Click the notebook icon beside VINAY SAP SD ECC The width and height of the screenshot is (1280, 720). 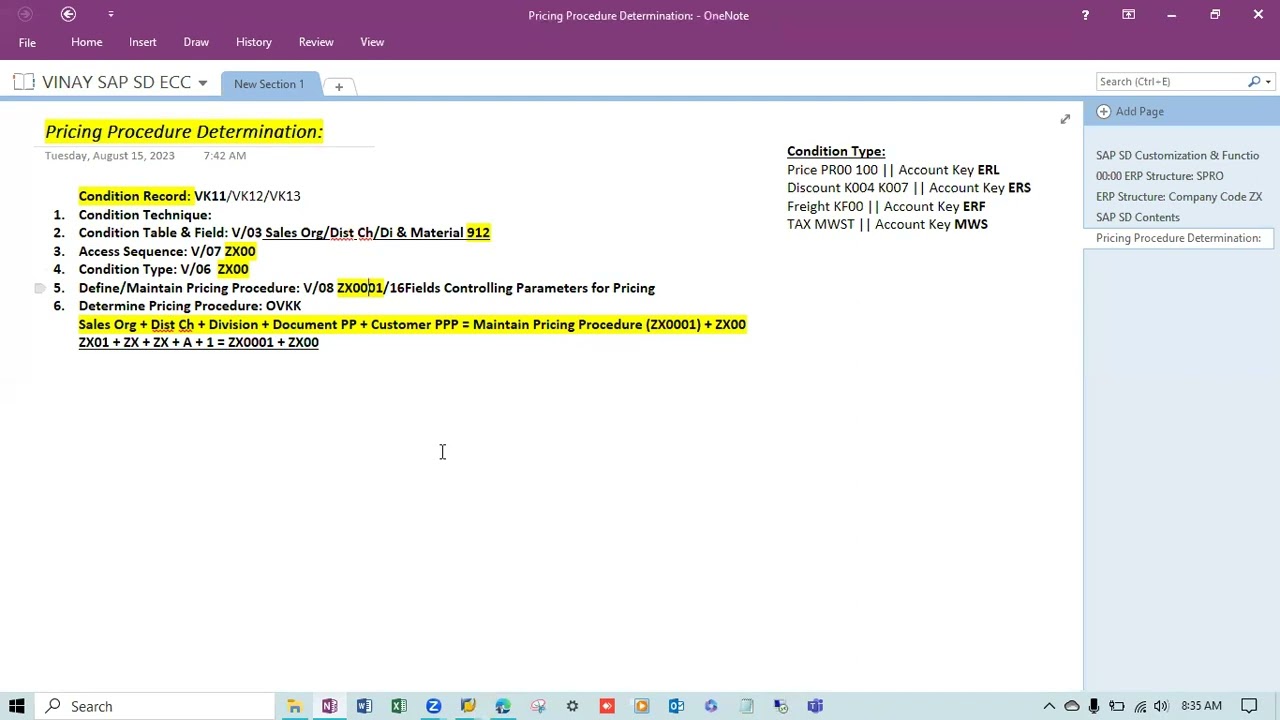coord(24,82)
